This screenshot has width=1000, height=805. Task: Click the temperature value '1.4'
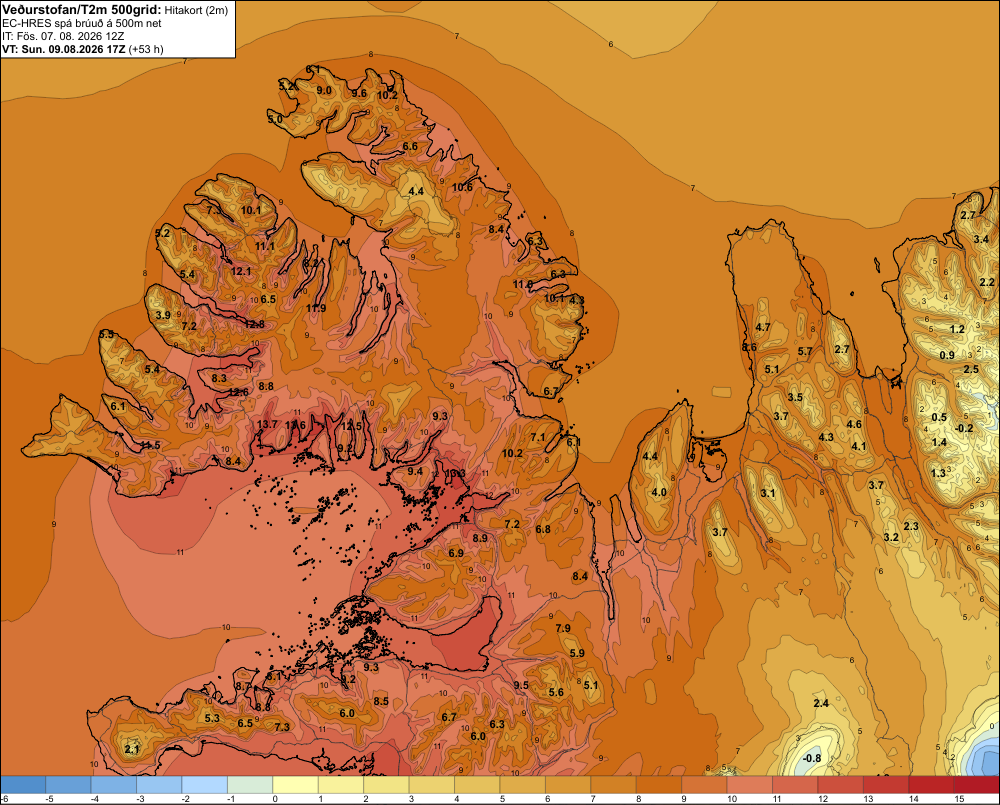tap(939, 443)
